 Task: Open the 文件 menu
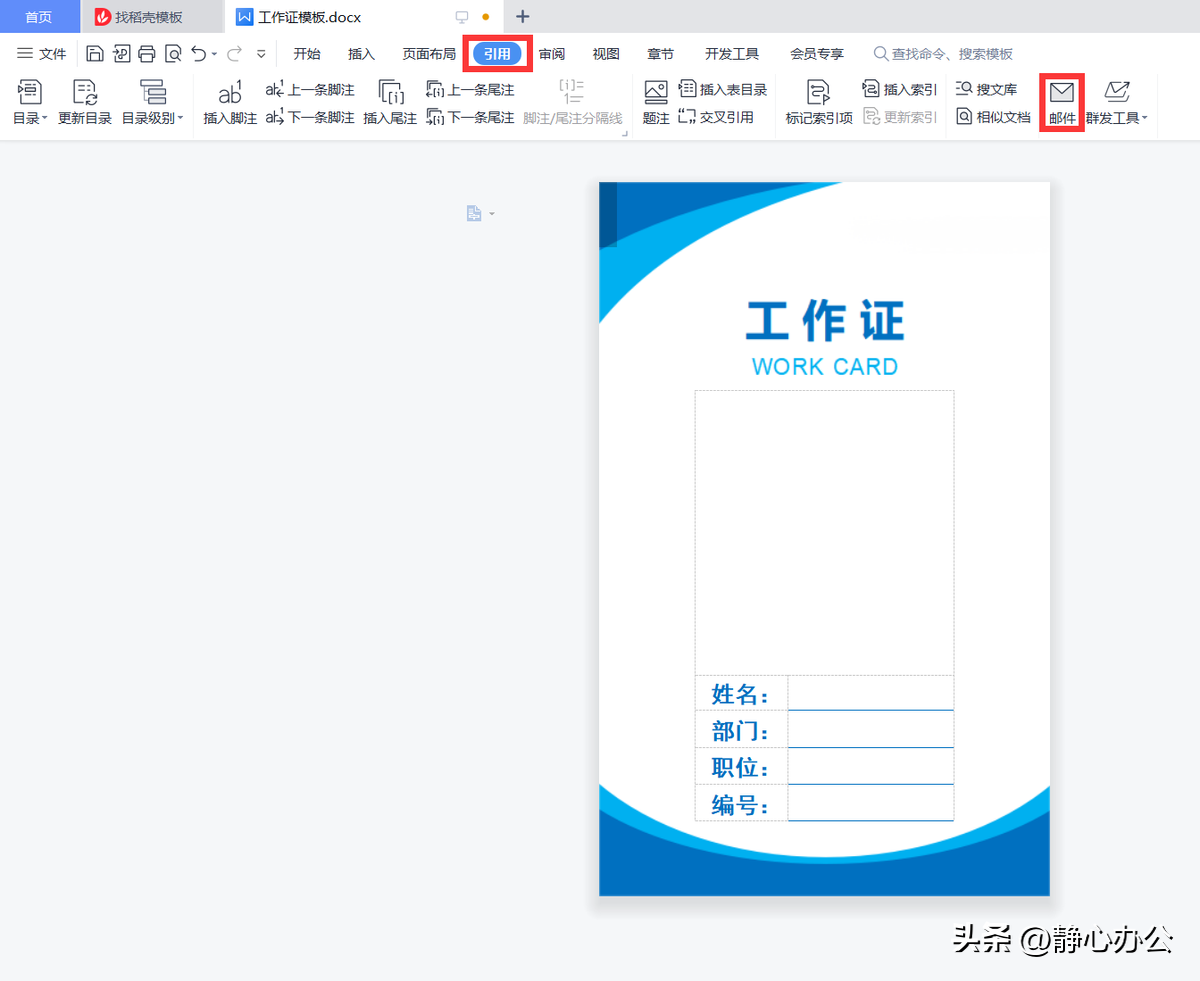42,54
